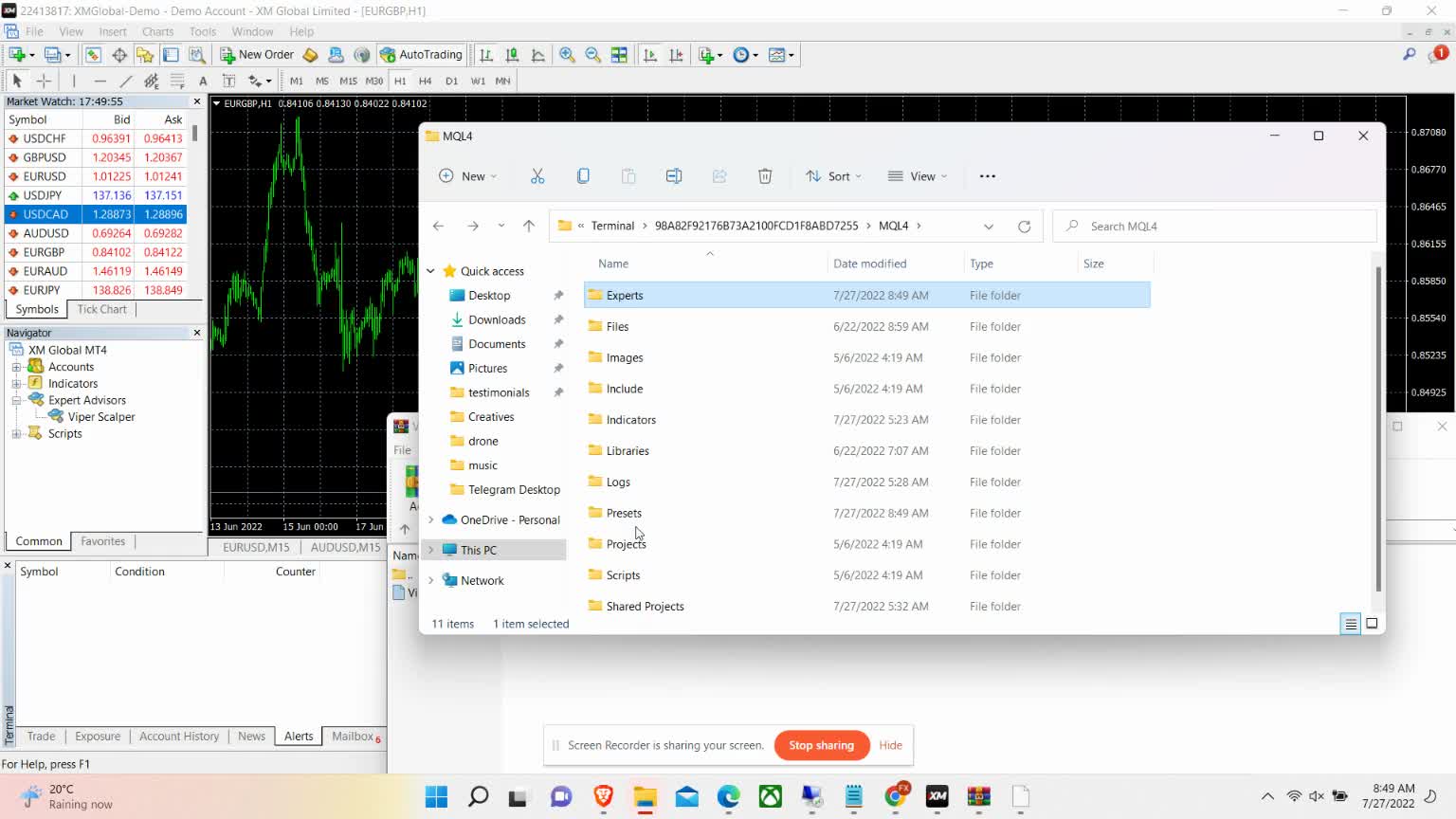Viewport: 1456px width, 819px height.
Task: Zoom in on the chart
Action: 567,54
